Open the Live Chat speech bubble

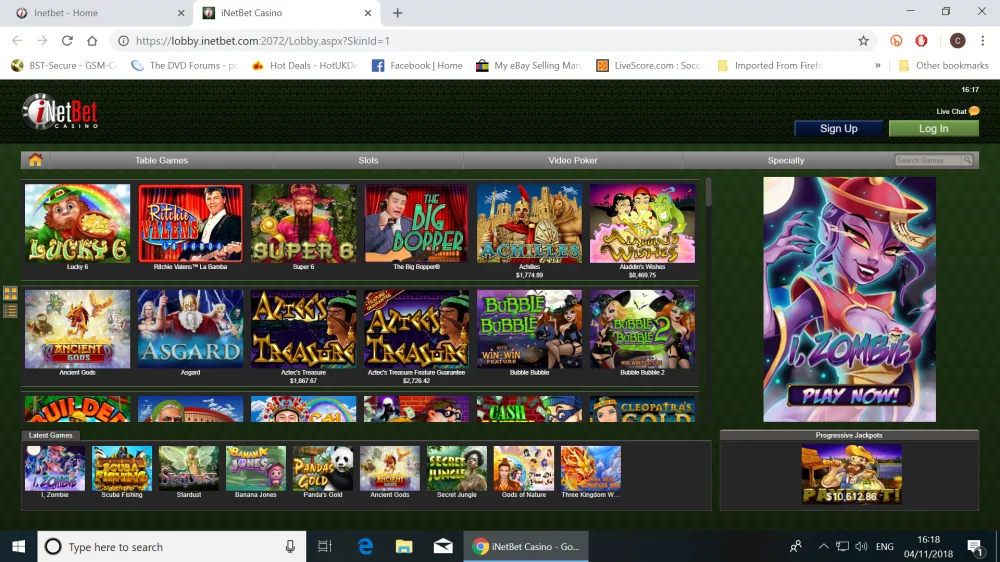(974, 111)
